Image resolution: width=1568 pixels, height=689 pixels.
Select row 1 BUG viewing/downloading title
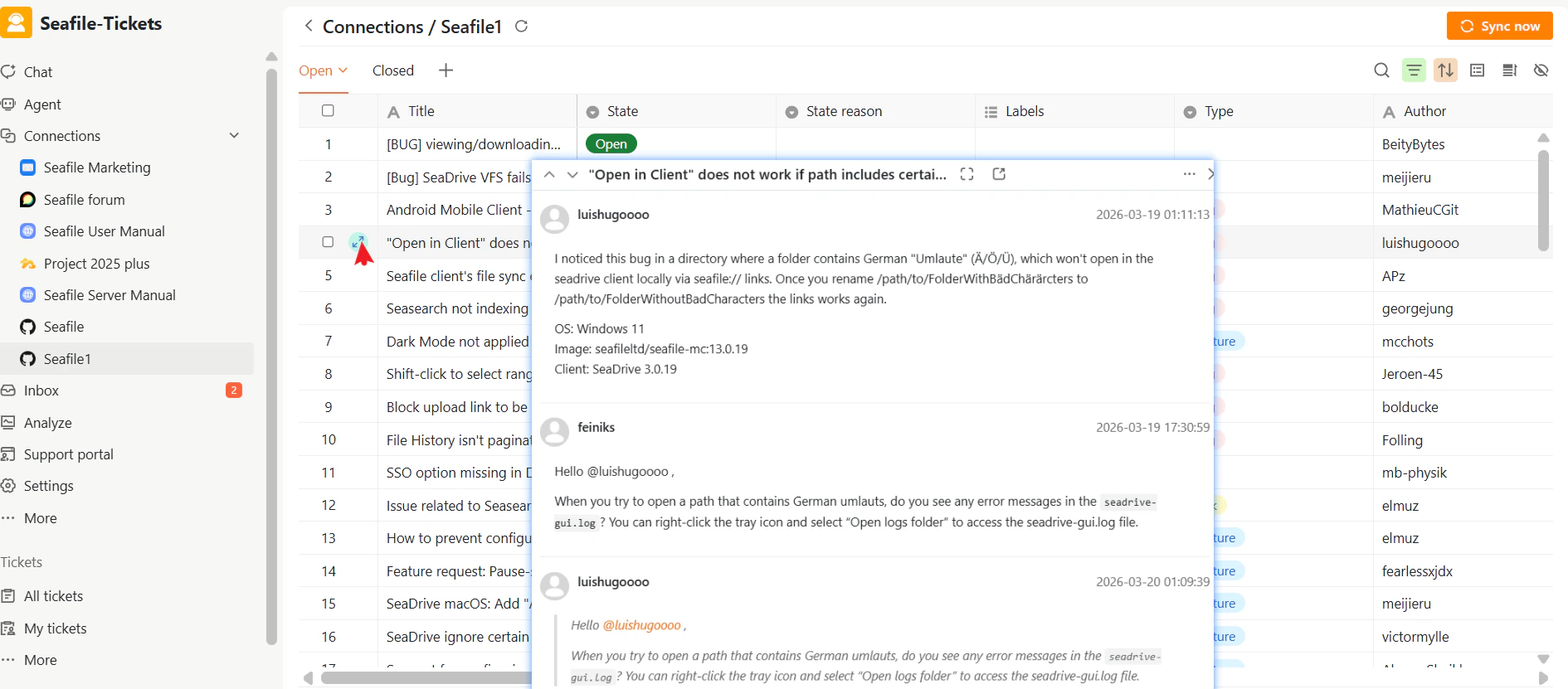[x=474, y=144]
